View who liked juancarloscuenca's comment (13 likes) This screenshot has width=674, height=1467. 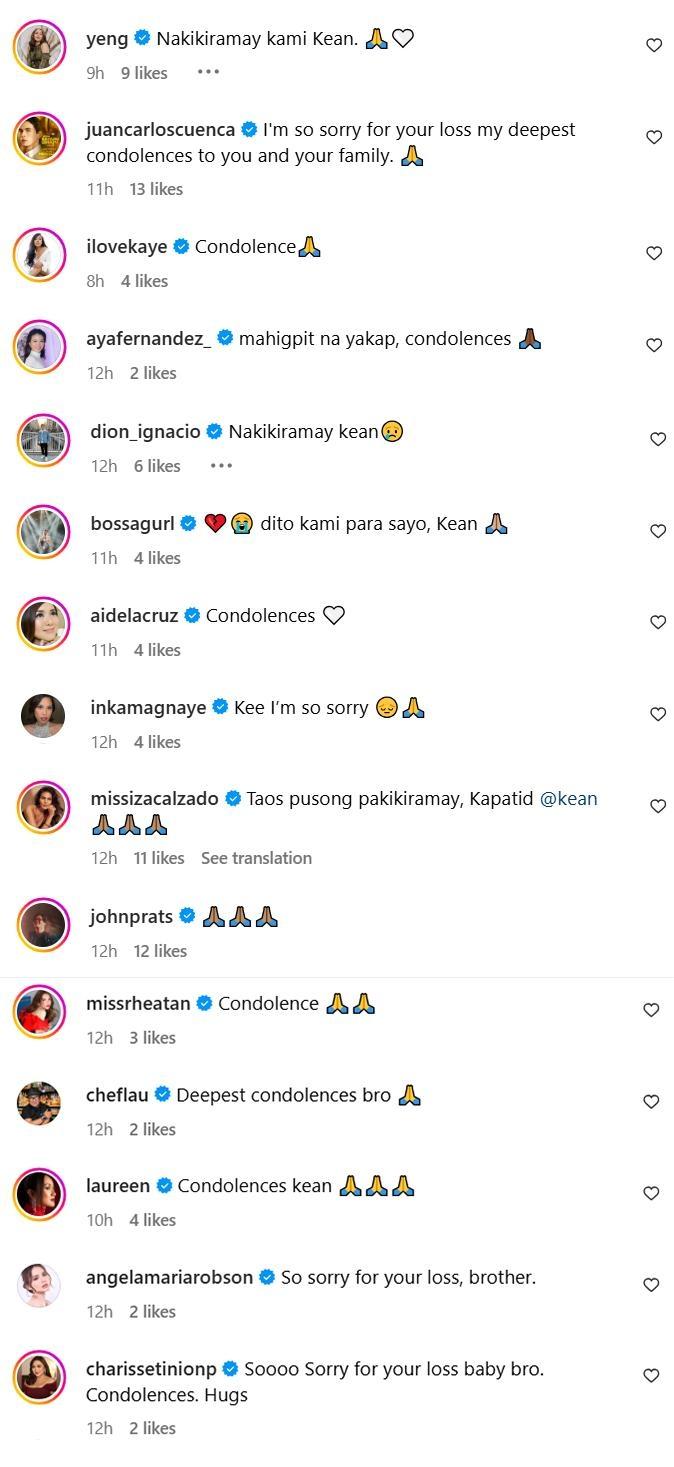click(x=156, y=189)
